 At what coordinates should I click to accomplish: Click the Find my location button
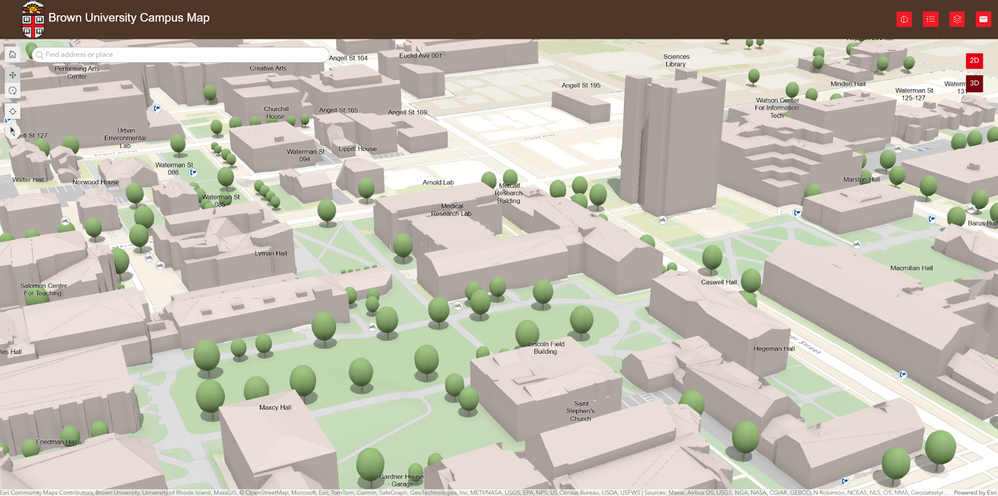(12, 111)
